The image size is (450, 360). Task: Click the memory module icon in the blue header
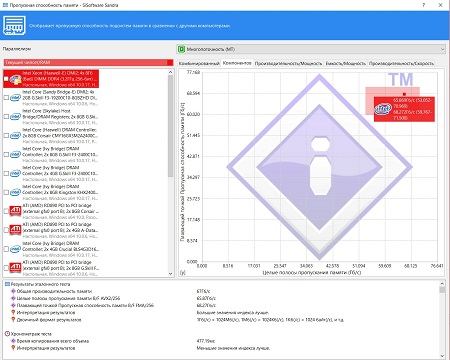tap(14, 26)
